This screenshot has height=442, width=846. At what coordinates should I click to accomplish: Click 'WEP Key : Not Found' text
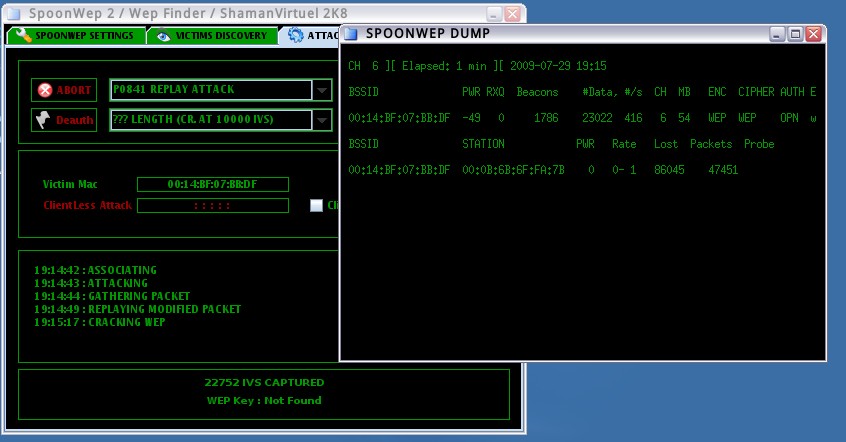pos(264,400)
